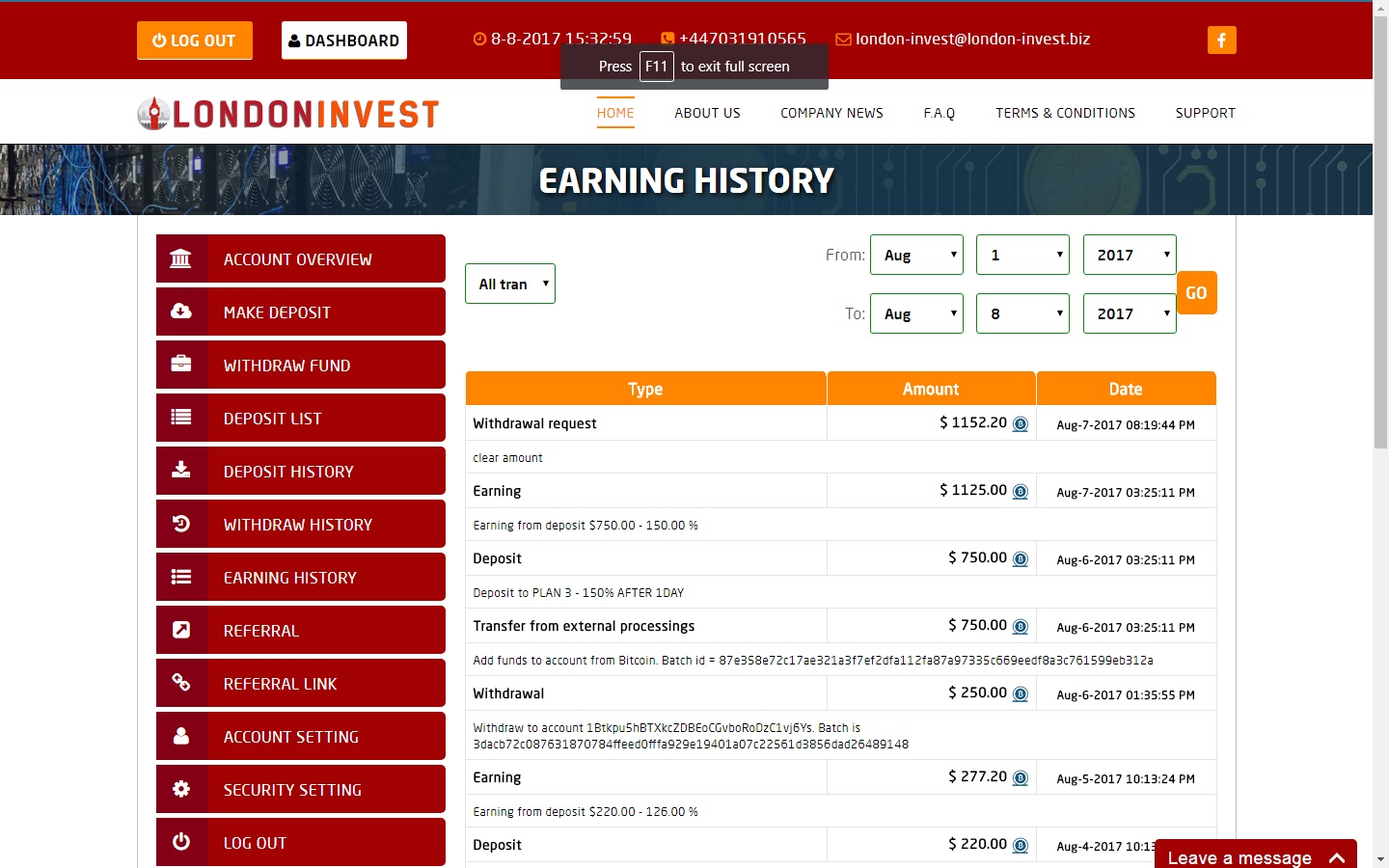Click the bank icon beside Account Overview

click(180, 258)
